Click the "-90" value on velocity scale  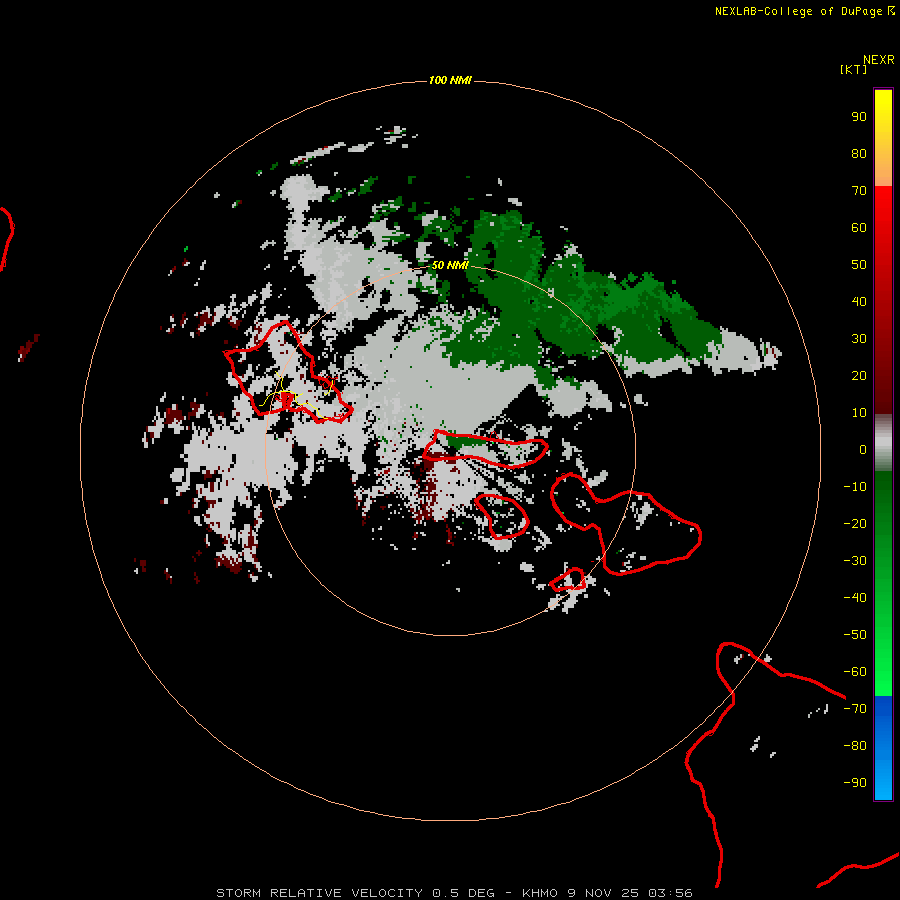tap(855, 783)
